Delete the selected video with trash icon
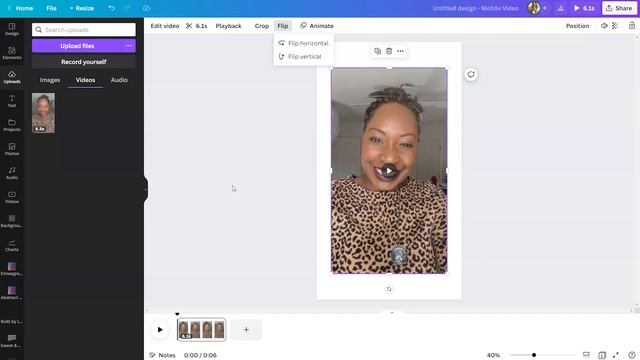 tap(389, 51)
